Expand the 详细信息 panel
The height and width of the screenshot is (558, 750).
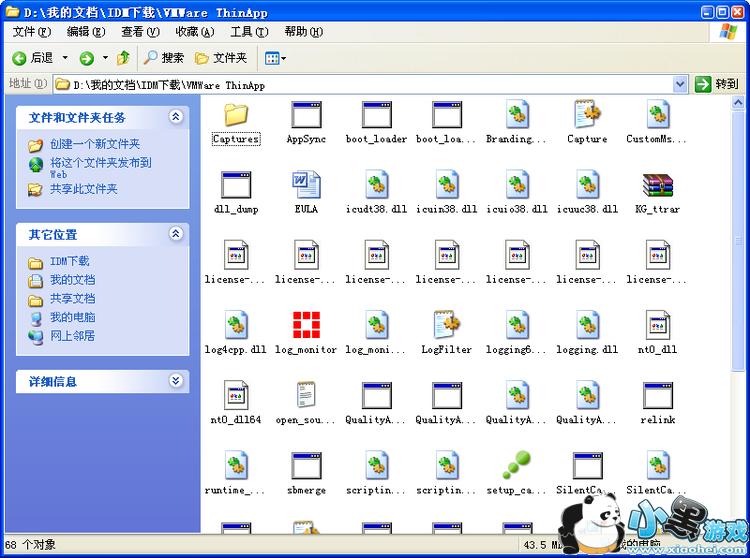pos(176,381)
